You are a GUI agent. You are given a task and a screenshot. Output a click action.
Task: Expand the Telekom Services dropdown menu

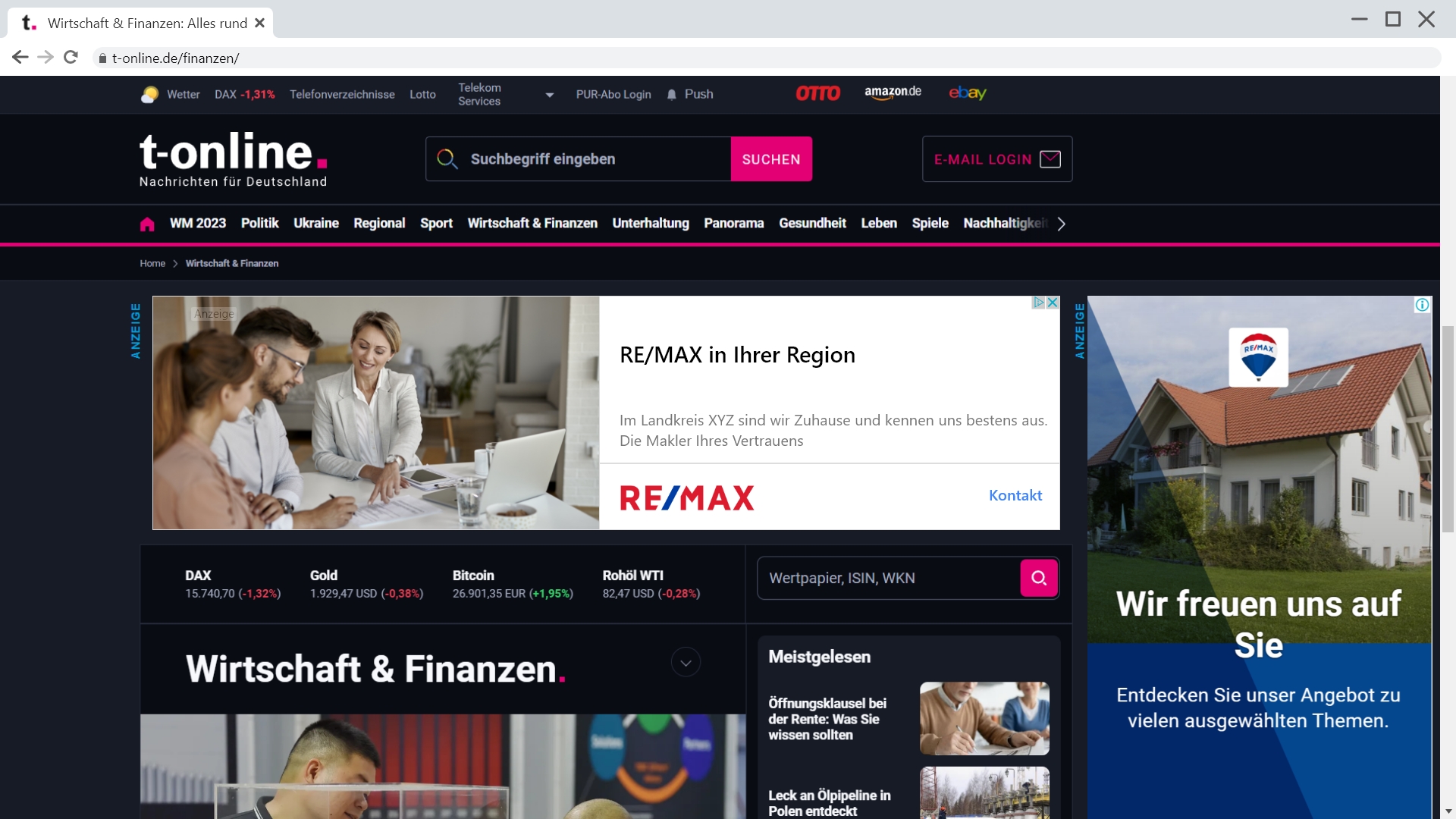(x=548, y=94)
